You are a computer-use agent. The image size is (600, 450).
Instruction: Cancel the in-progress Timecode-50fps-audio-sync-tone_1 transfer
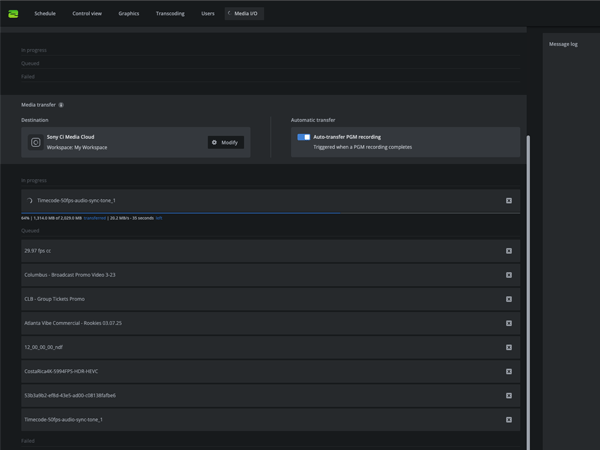[509, 201]
